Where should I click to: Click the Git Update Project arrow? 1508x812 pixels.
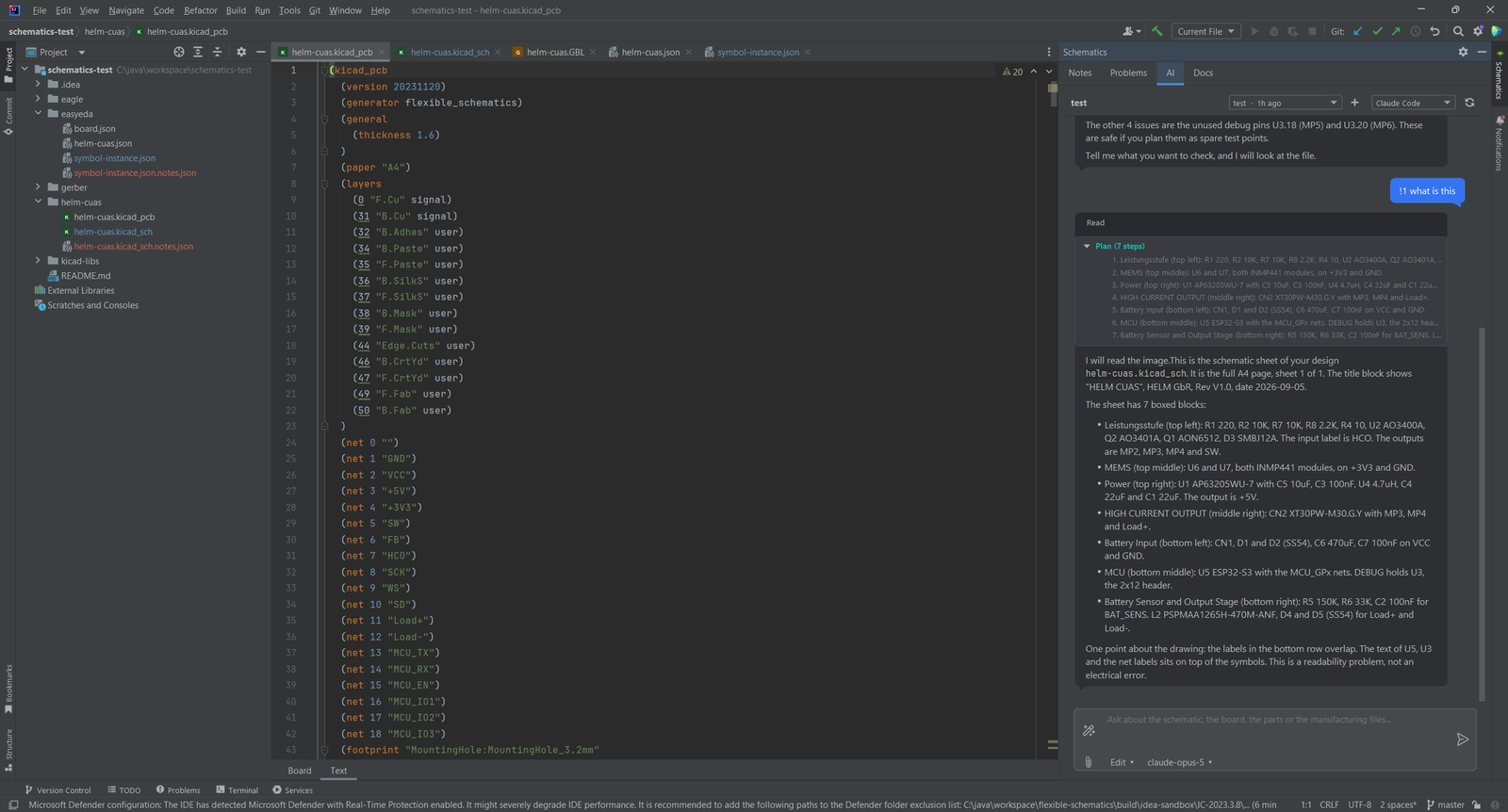1358,31
